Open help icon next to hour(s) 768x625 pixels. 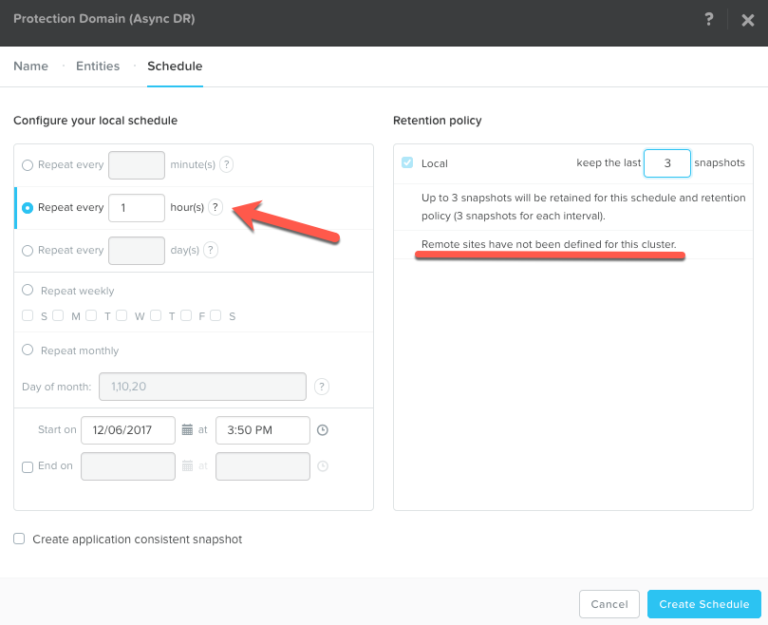pos(215,207)
